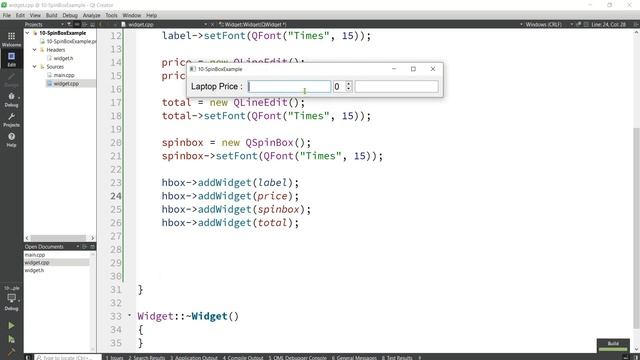Start debugging with run-debug icon

11,339
